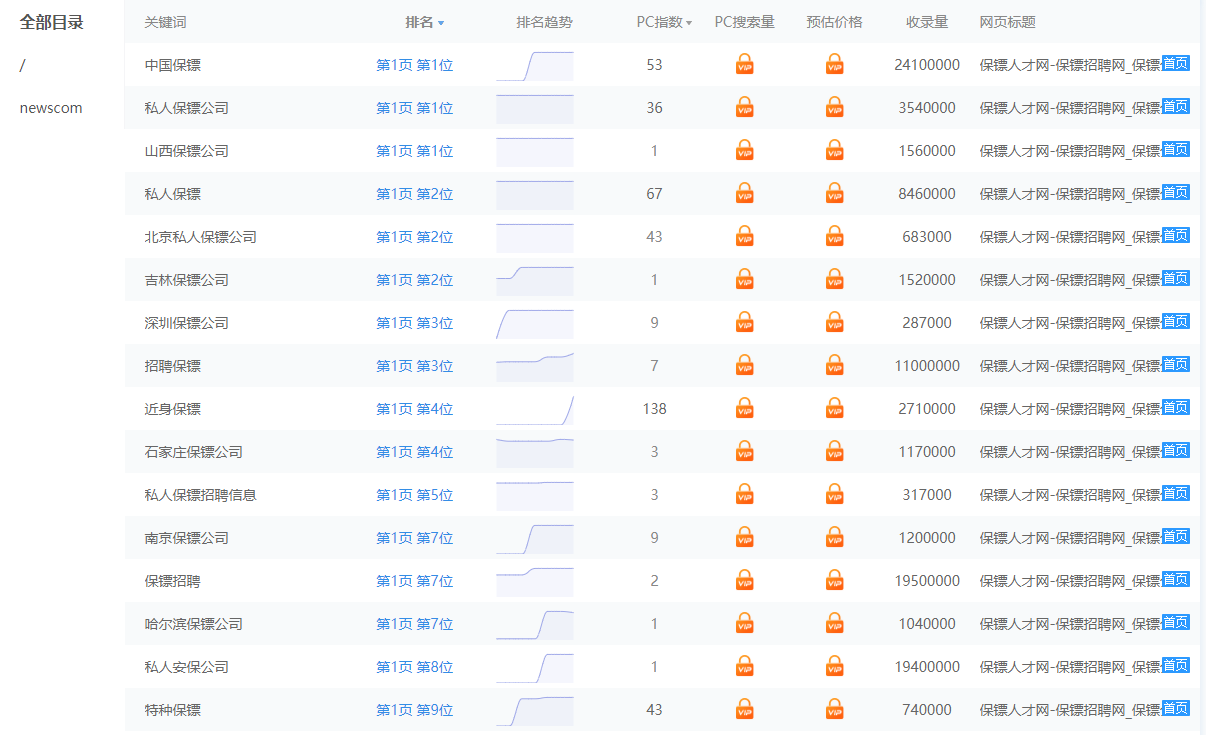Open 第1页 第4位 link for 近身保镖

414,409
